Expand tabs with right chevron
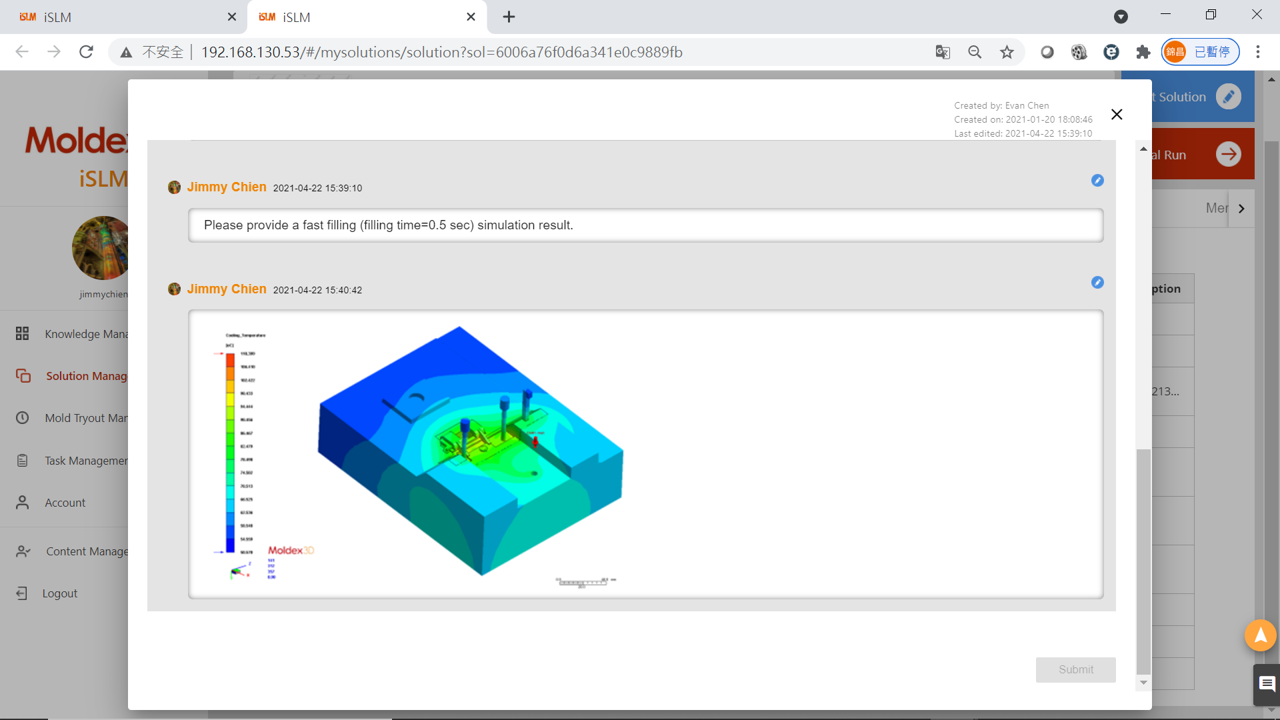Viewport: 1280px width, 720px height. pos(1241,209)
